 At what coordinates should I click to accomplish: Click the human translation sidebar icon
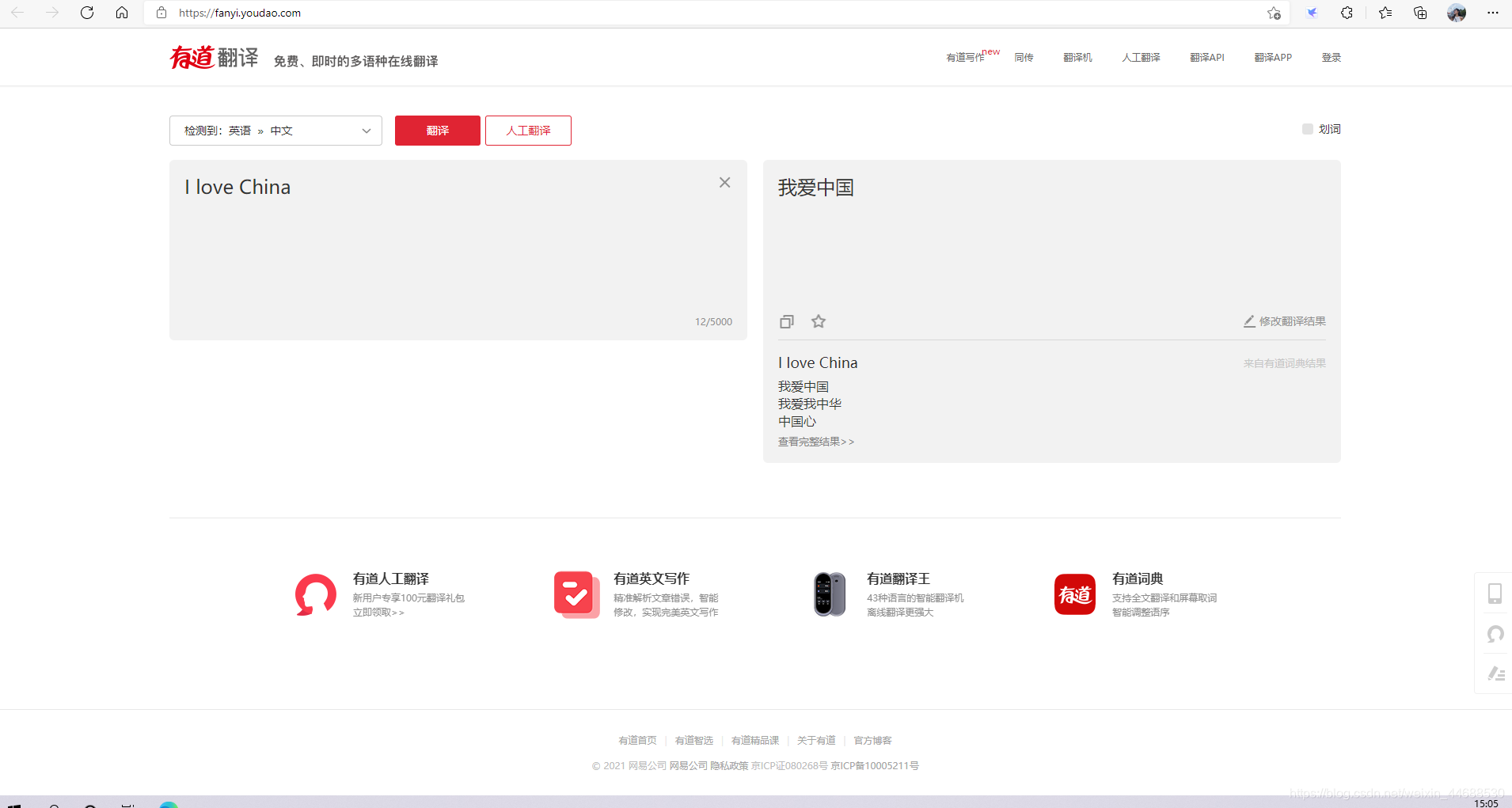click(x=1495, y=634)
